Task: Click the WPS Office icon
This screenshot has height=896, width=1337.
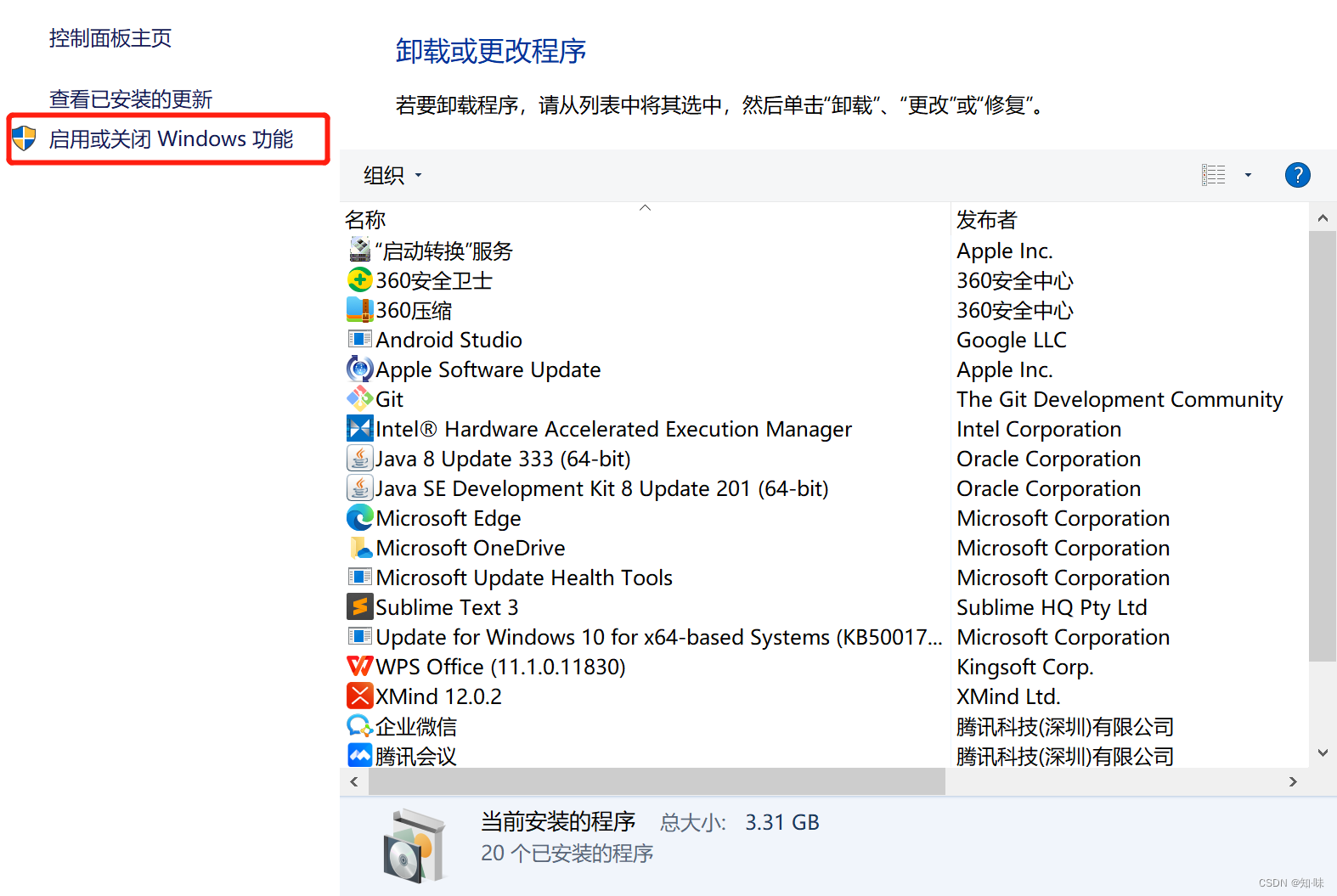Action: tap(360, 666)
